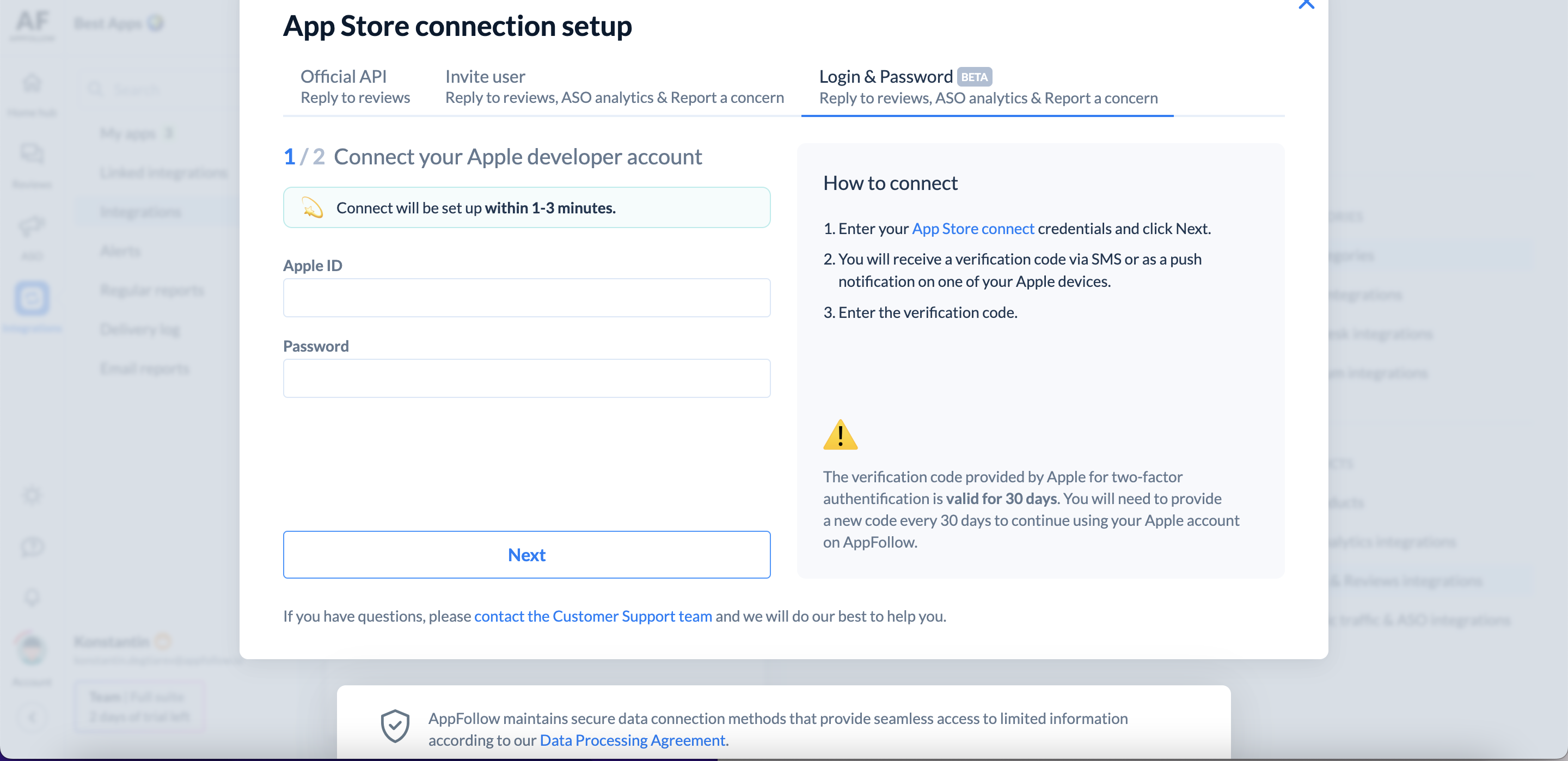Click the blurred search field in the background
The width and height of the screenshot is (1568, 761).
click(x=160, y=89)
